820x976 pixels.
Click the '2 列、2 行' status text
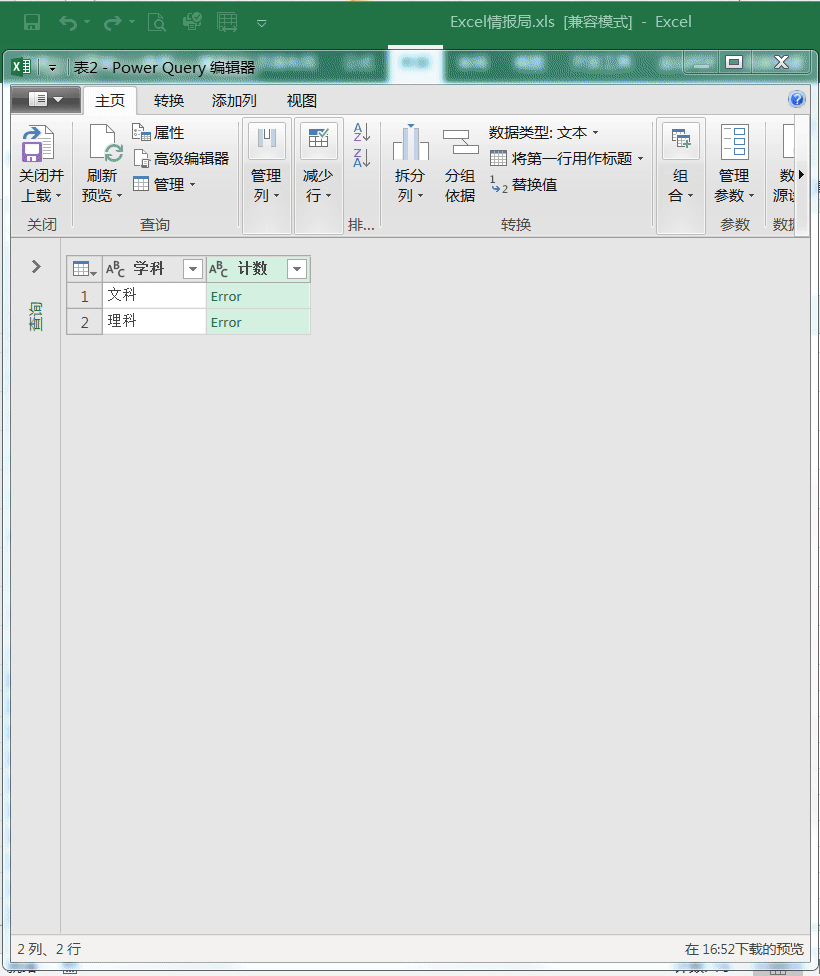coord(49,949)
